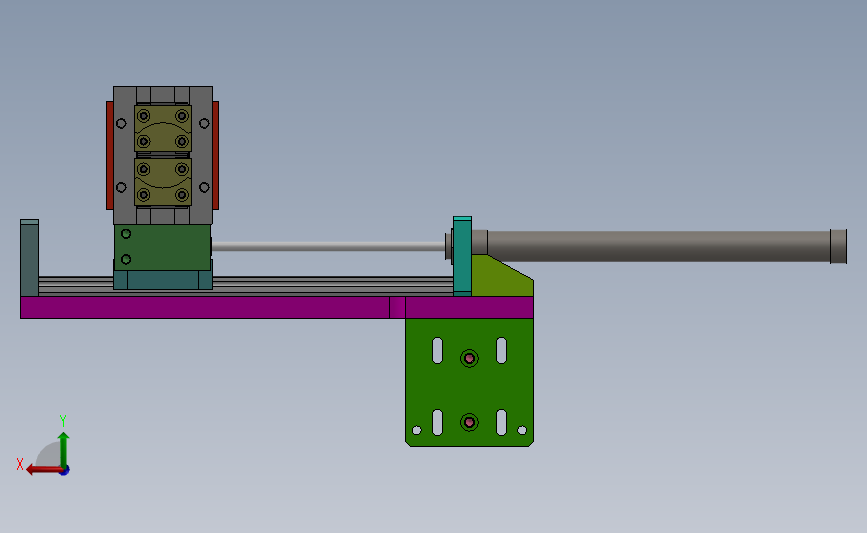The width and height of the screenshot is (867, 533).
Task: Click the green Y axis arrow on triad
Action: (x=64, y=449)
